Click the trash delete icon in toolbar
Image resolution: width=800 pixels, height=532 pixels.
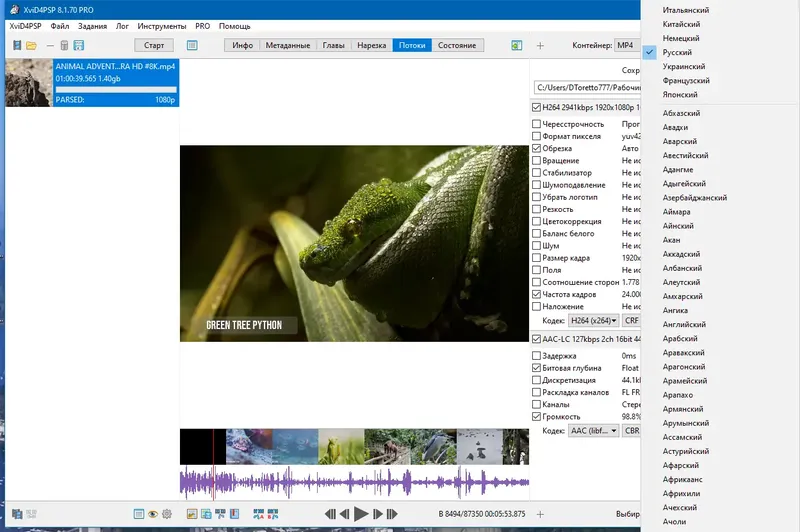coord(64,45)
